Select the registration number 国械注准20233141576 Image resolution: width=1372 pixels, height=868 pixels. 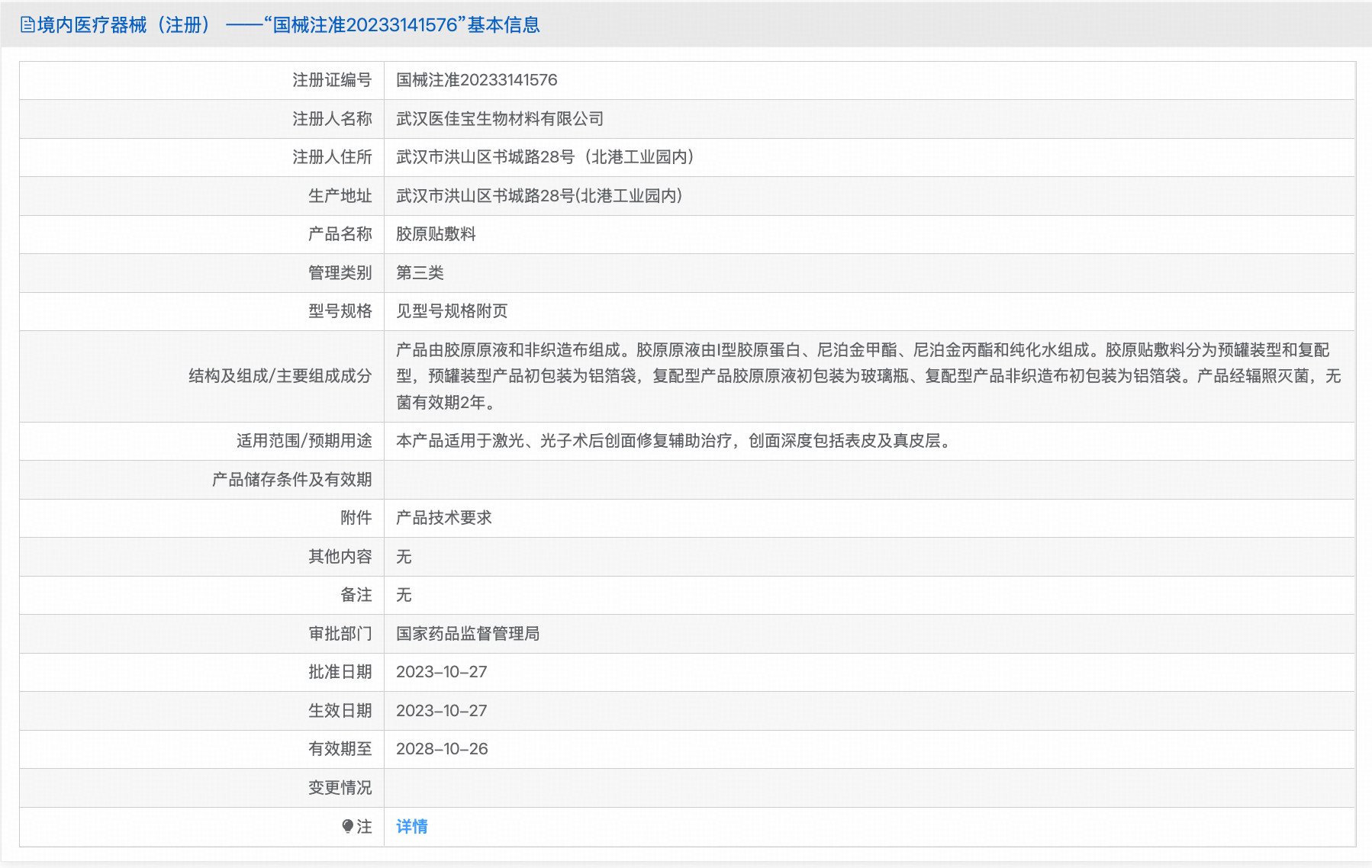coord(476,80)
